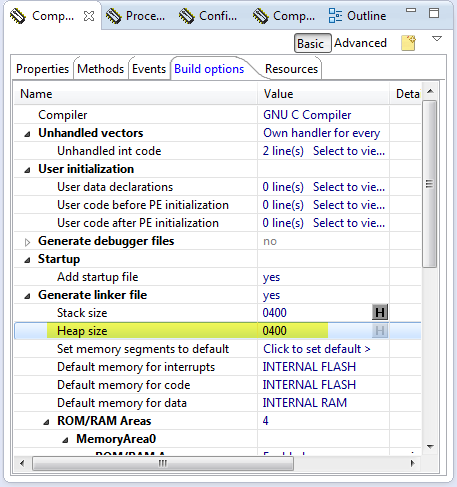
Task: Toggle Advanced view mode
Action: tap(360, 43)
